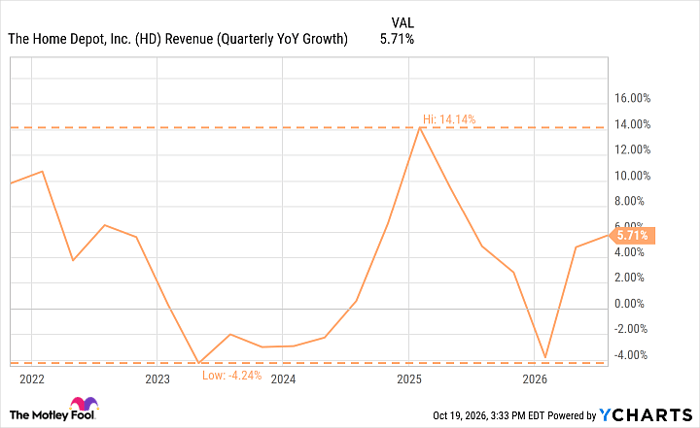Screen dimensions: 700x428
Task: Click the 2025 x-axis label
Action: [x=409, y=379]
